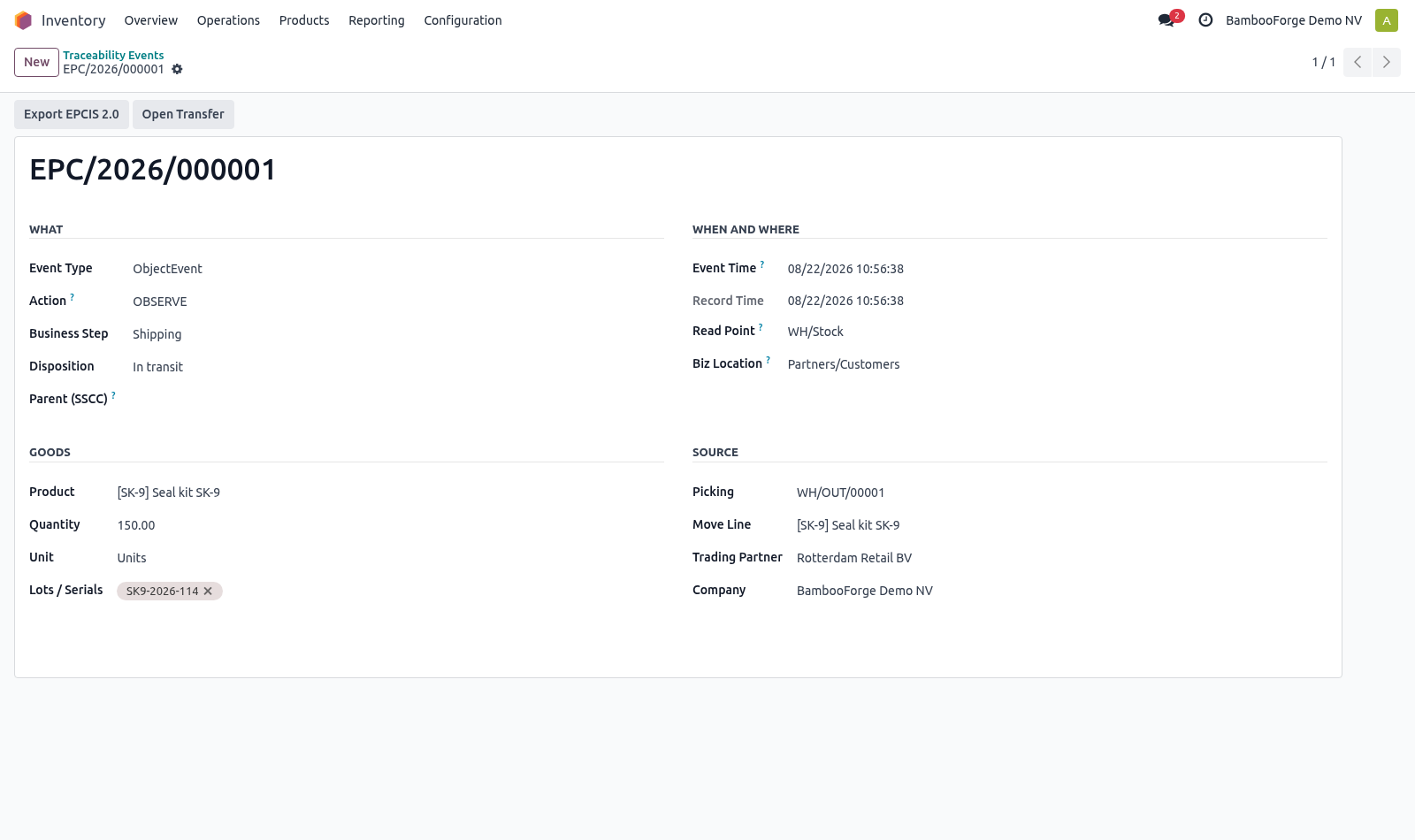
Task: Click the record pager 1 / 1
Action: pyautogui.click(x=1324, y=62)
